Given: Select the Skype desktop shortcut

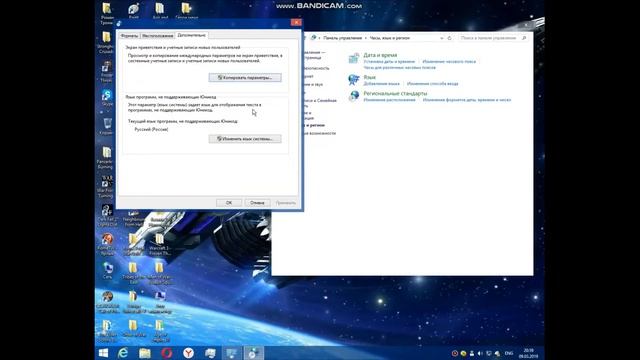Looking at the screenshot, I should pos(107,98).
